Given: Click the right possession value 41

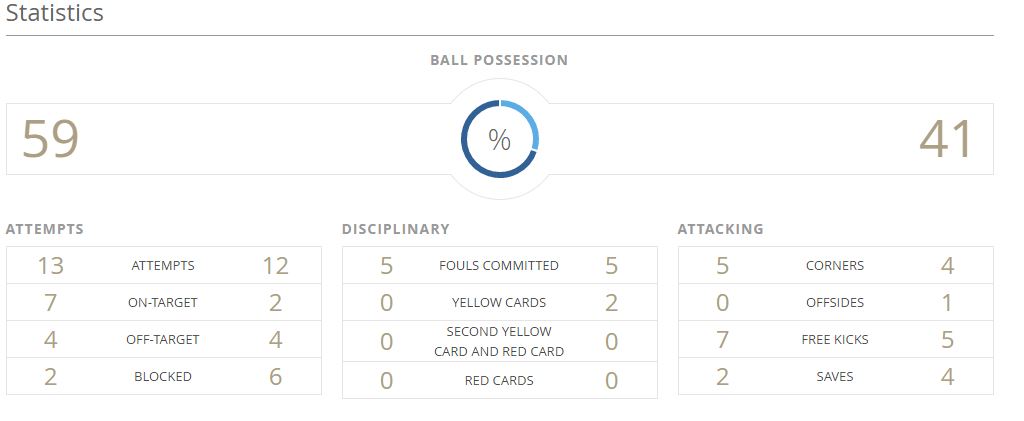Looking at the screenshot, I should pos(946,139).
